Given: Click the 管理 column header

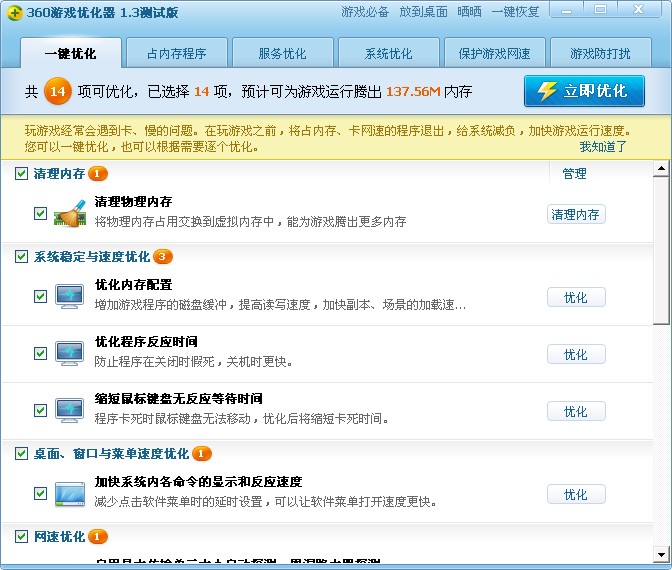Looking at the screenshot, I should [x=574, y=174].
